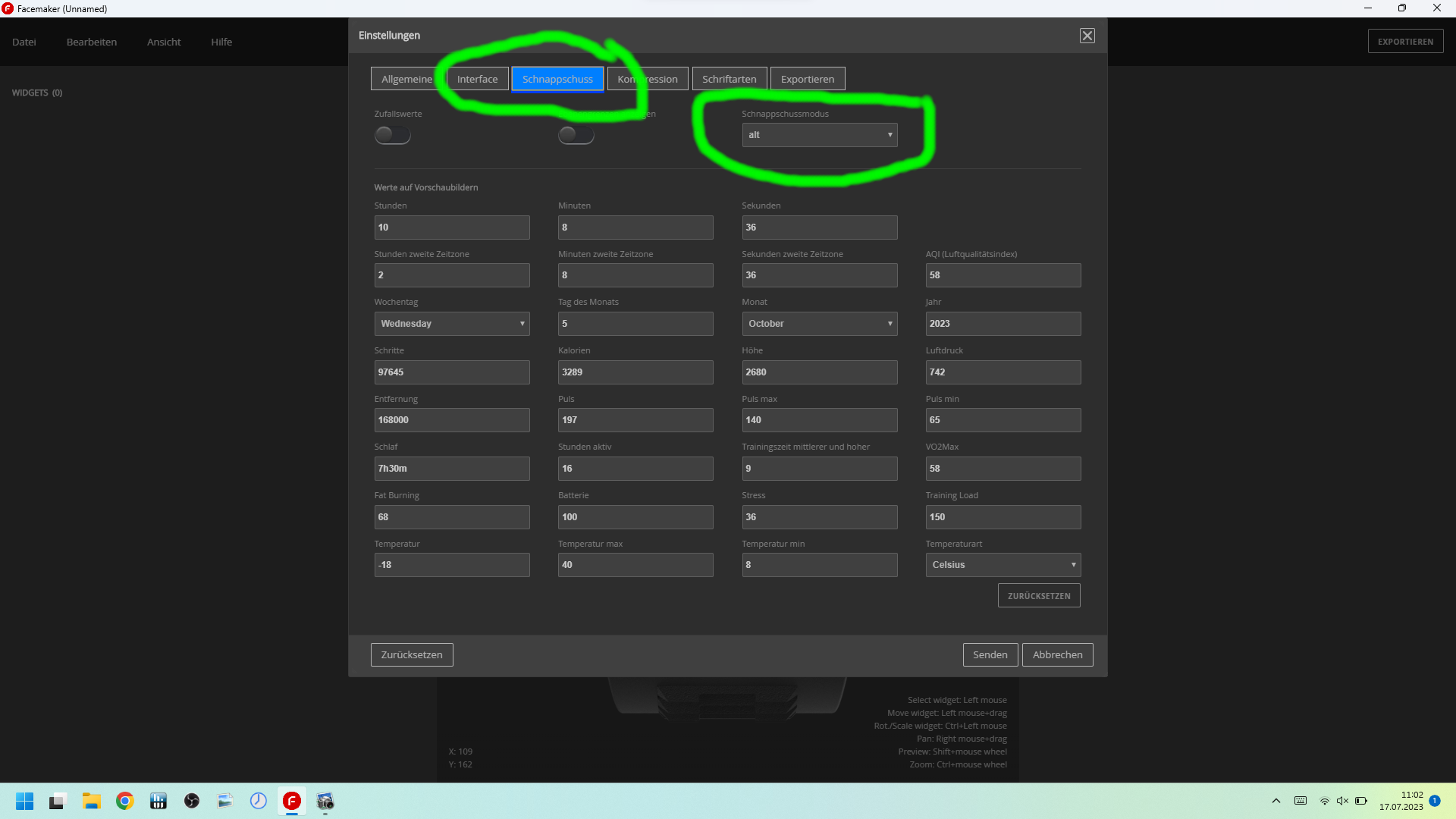Screen dimensions: 1456x819
Task: Open OBS Studio from taskbar
Action: tap(192, 801)
